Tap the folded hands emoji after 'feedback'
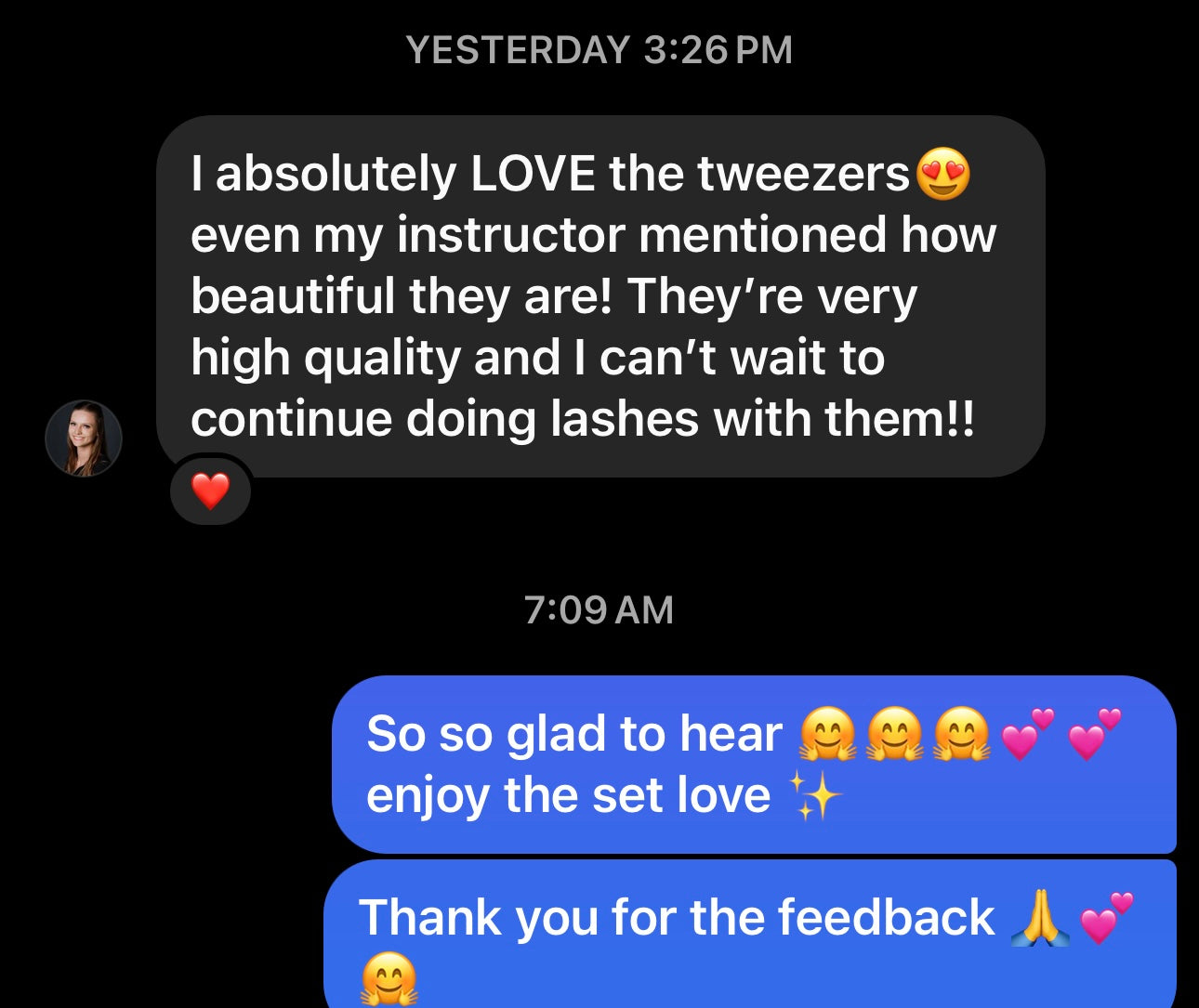This screenshot has width=1199, height=1008. click(x=1040, y=918)
